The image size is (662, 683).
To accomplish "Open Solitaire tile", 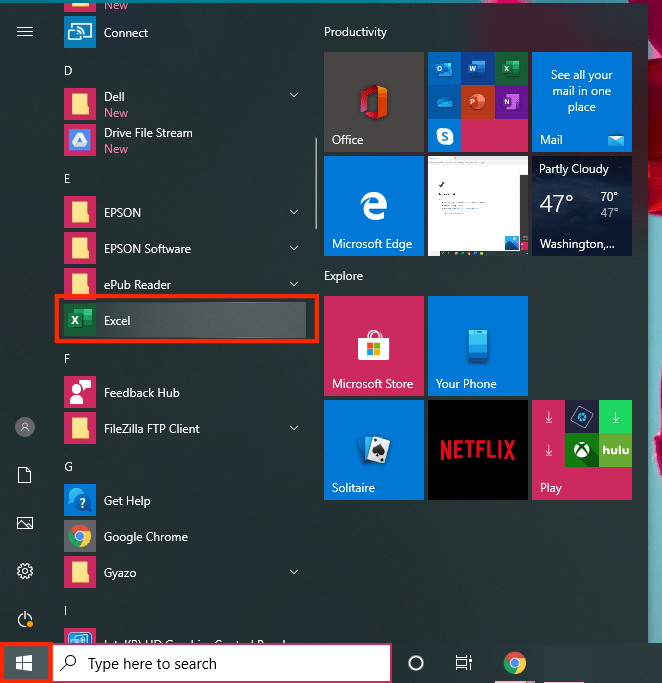I will click(374, 450).
